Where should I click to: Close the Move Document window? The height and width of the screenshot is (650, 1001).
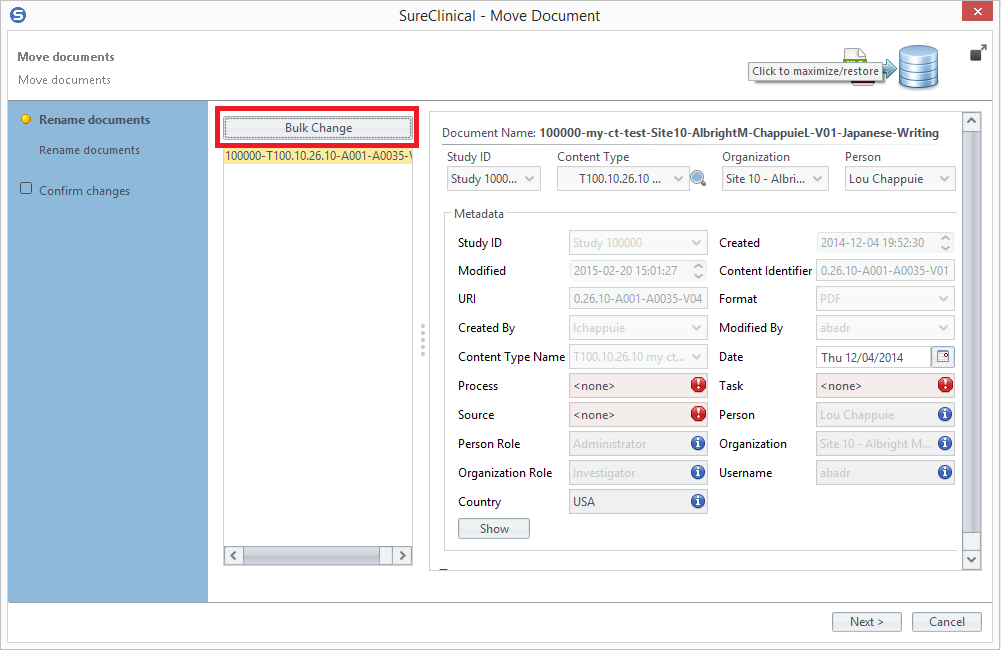click(x=977, y=11)
